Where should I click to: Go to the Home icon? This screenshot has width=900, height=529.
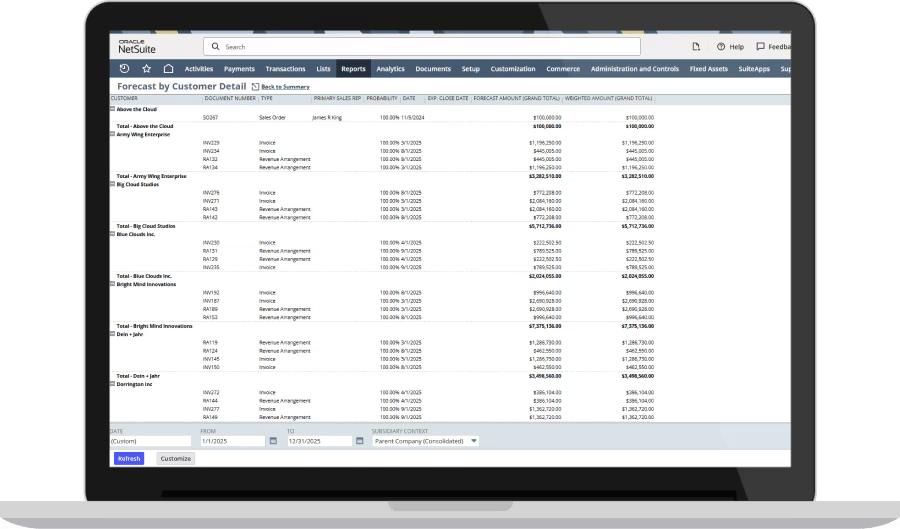point(168,68)
